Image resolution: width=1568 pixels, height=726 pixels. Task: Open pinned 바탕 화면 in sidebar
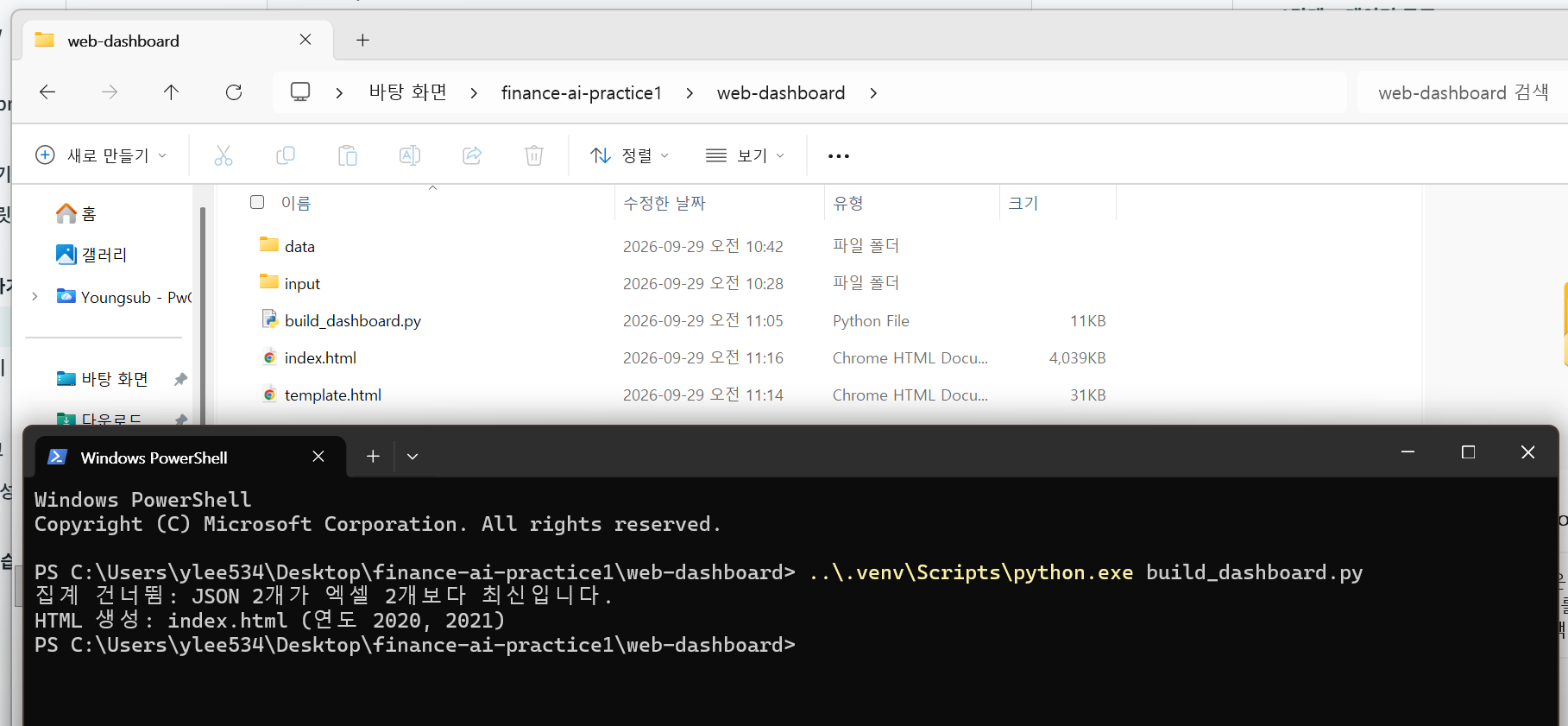coord(103,379)
